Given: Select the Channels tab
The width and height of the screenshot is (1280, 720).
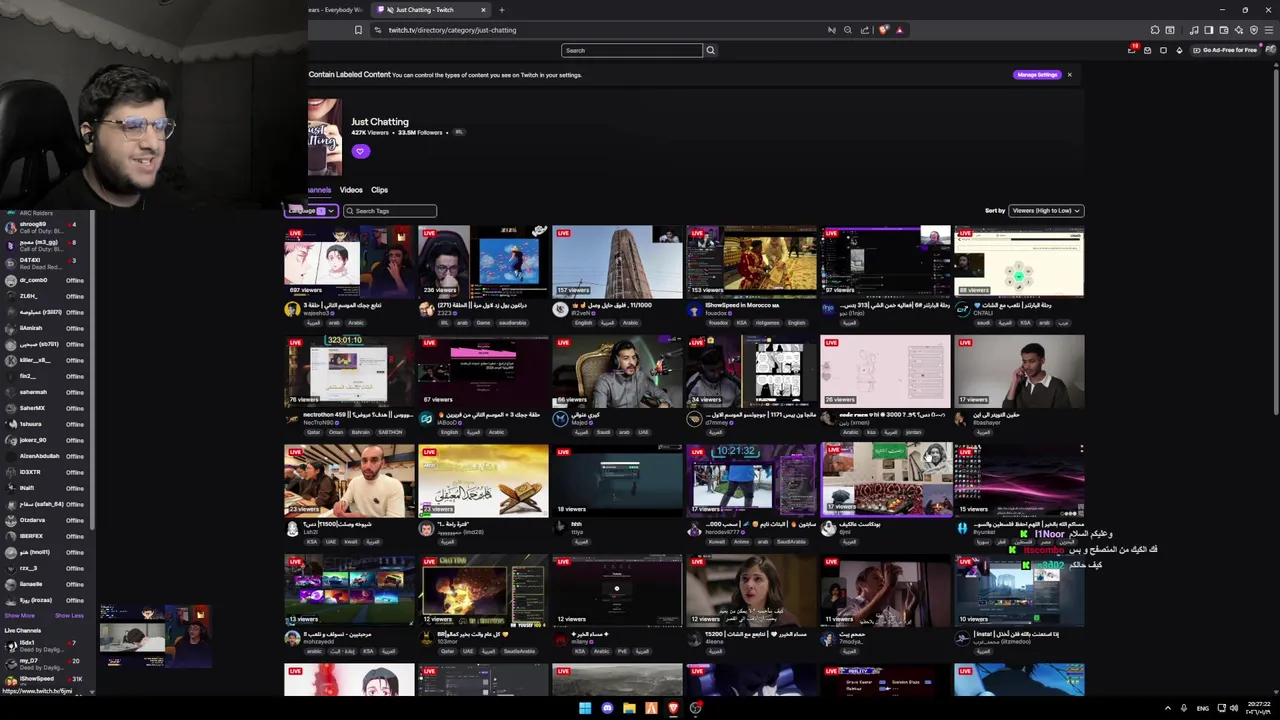Looking at the screenshot, I should point(319,190).
